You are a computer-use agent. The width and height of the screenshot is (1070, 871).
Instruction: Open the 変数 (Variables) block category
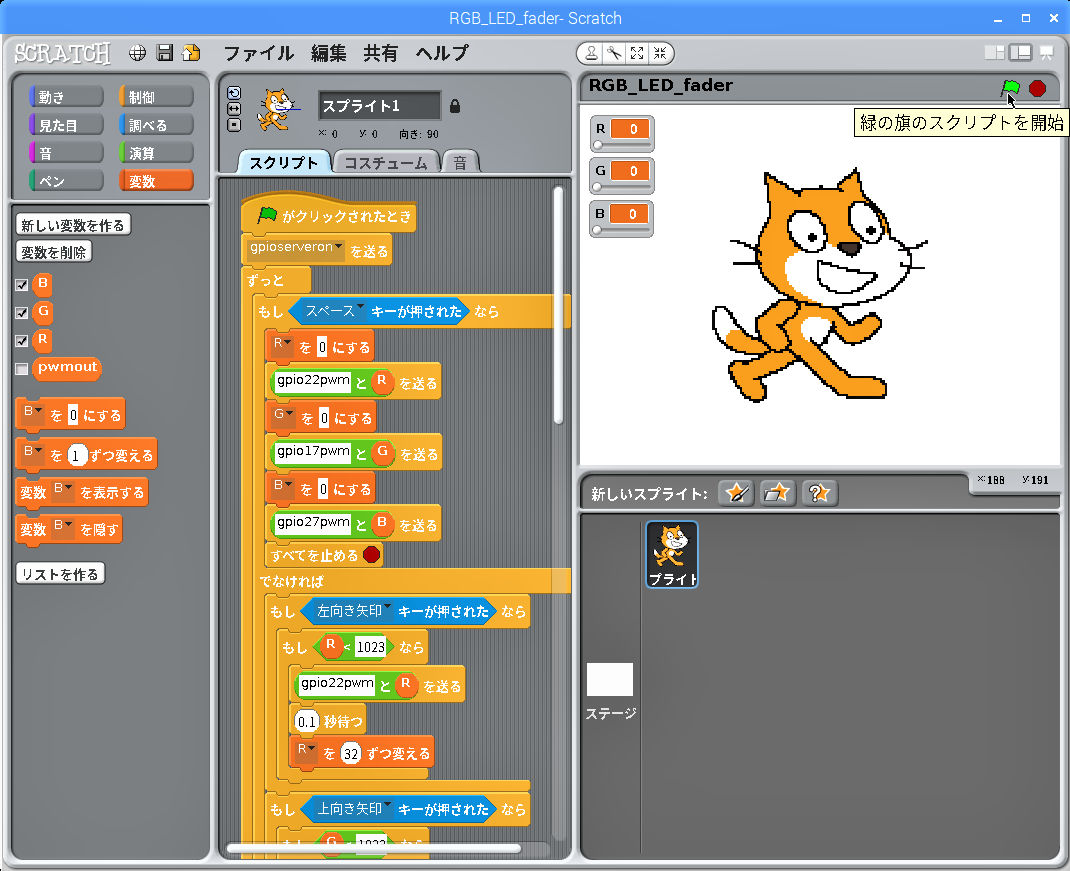156,181
